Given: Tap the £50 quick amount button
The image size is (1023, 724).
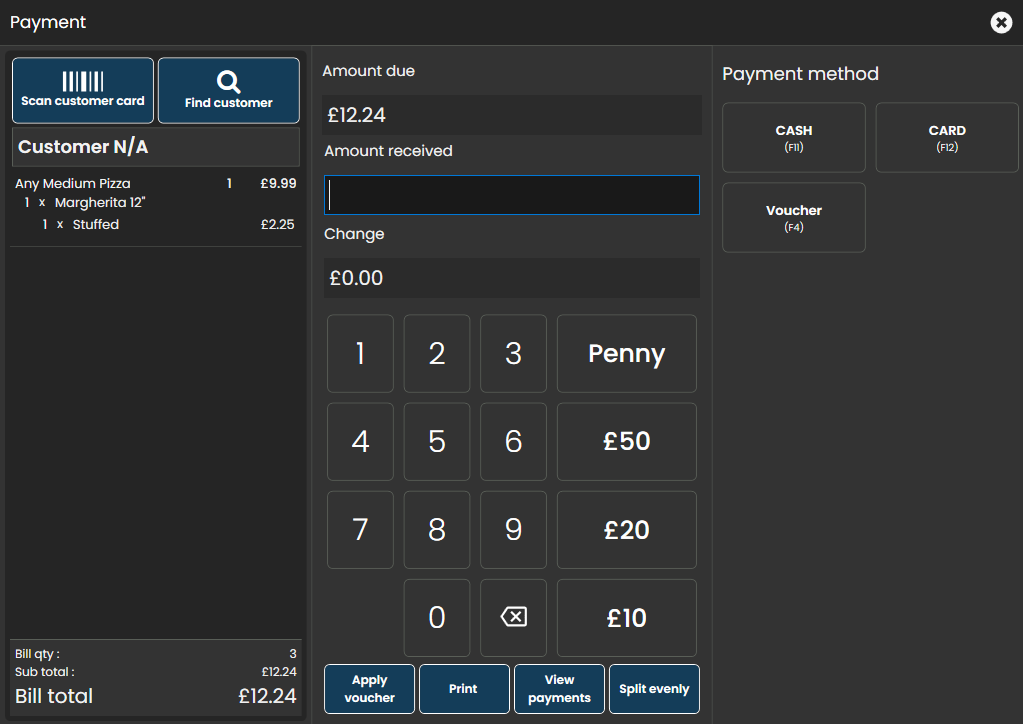Looking at the screenshot, I should pos(627,441).
